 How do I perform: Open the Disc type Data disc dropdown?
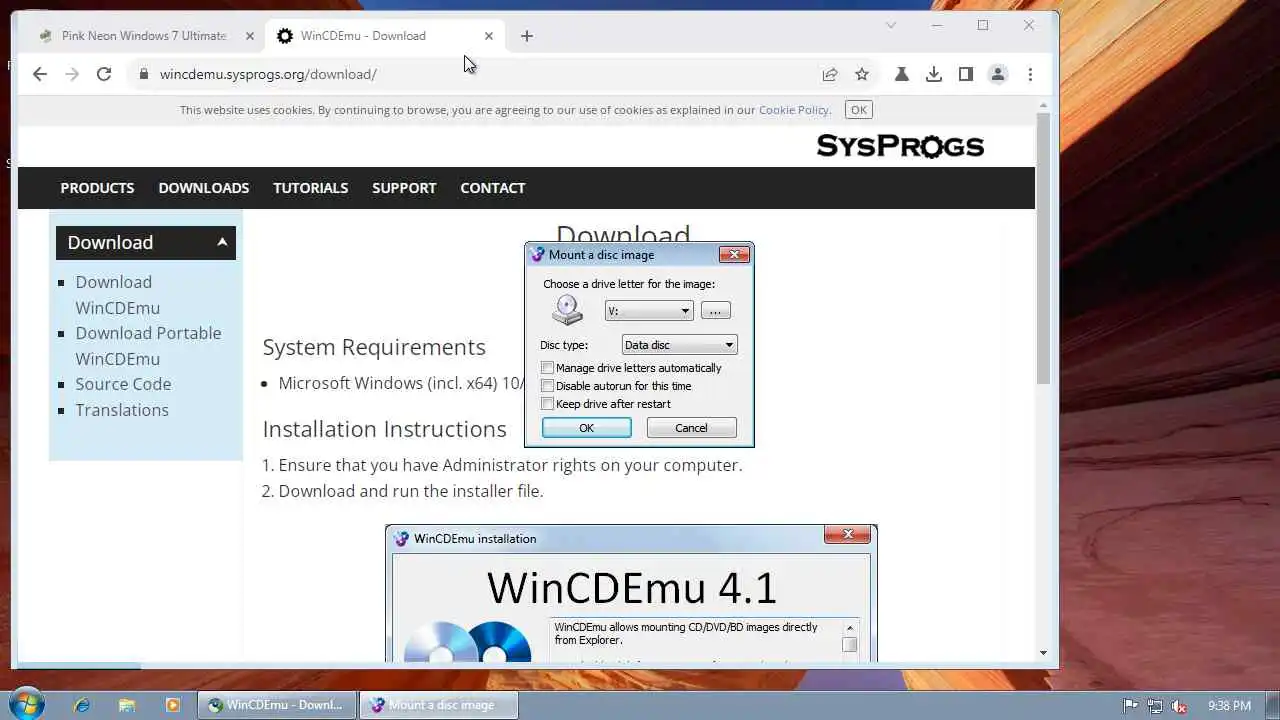point(679,345)
